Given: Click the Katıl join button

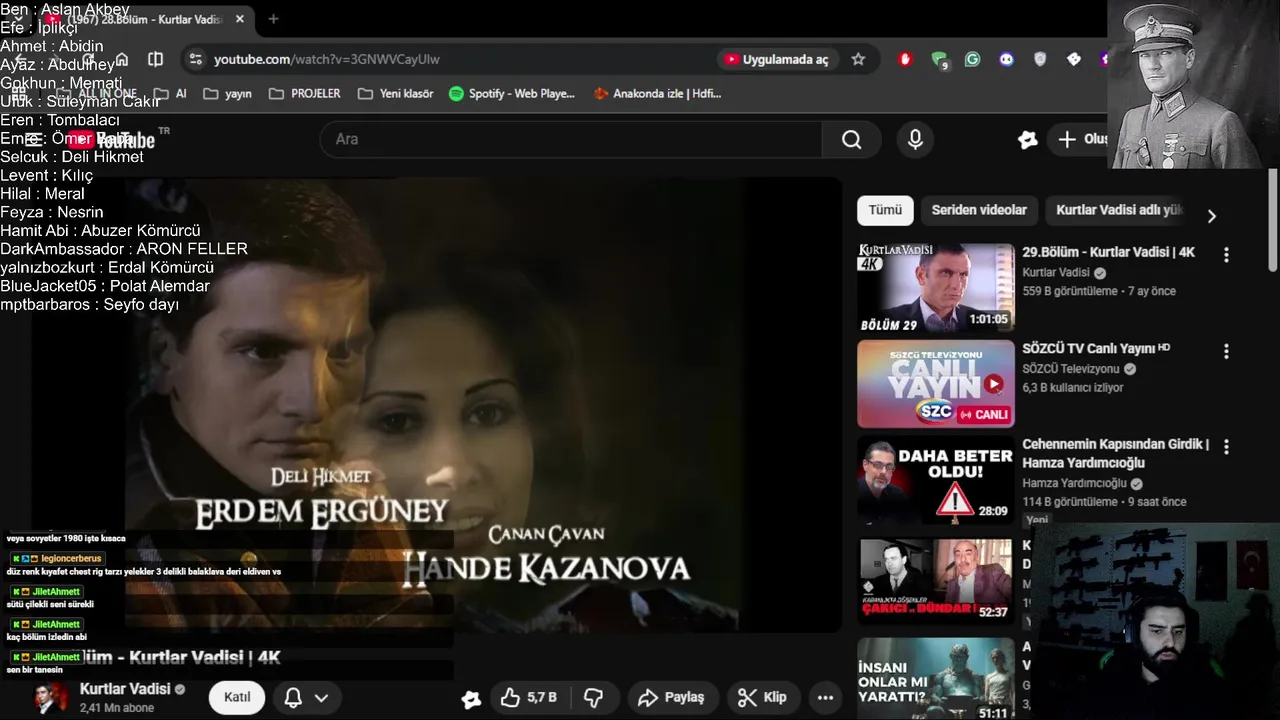Looking at the screenshot, I should pos(237,697).
